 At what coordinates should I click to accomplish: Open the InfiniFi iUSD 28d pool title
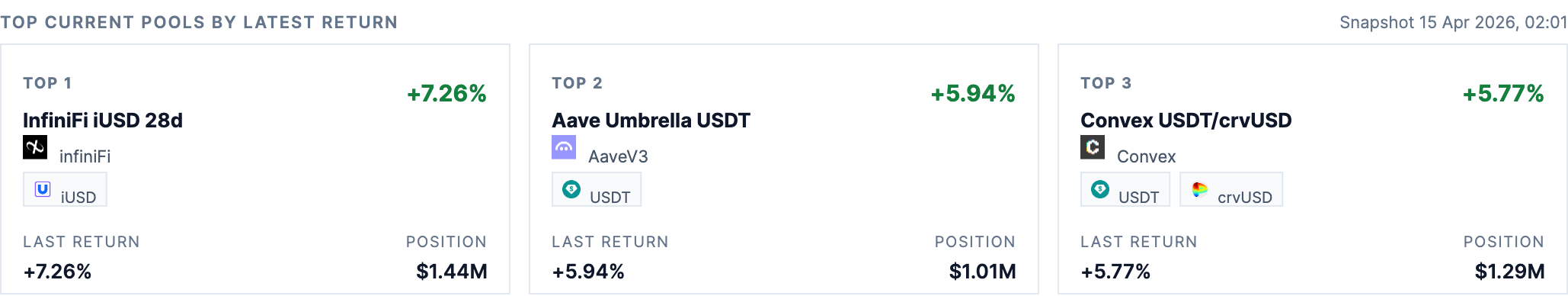point(103,121)
